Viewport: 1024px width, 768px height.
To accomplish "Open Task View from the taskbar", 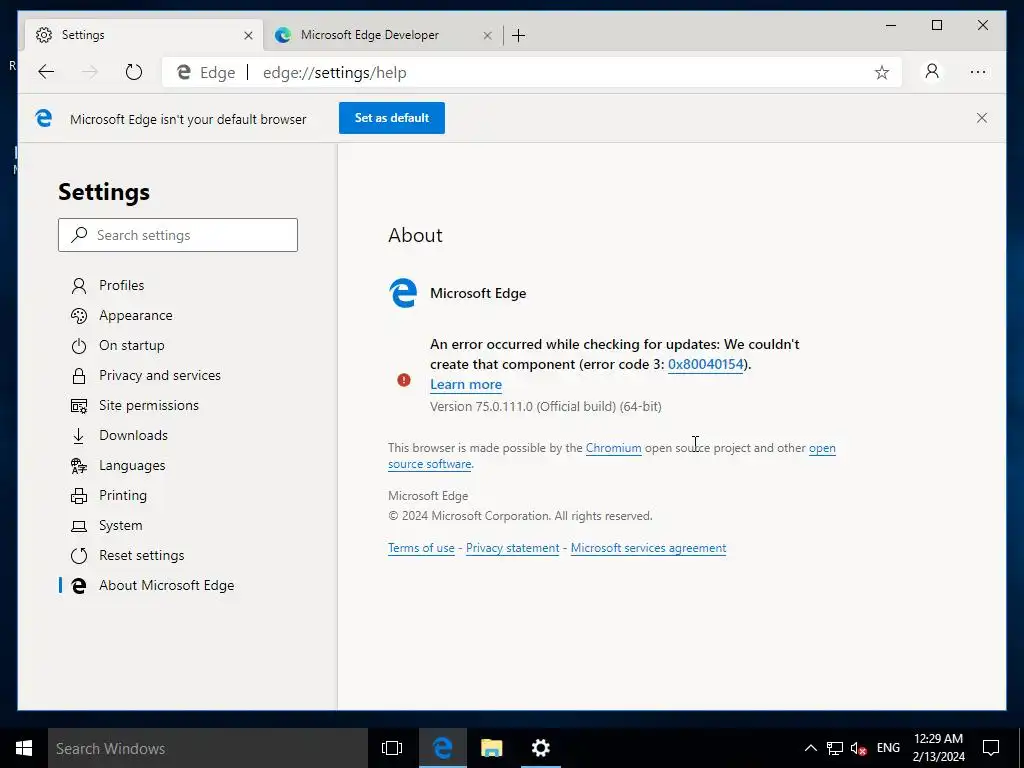I will [392, 748].
